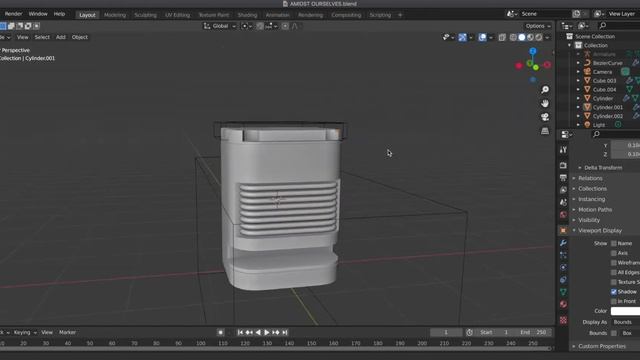Screen dimensions: 640x360
Task: Open the Modifier properties wrench tab
Action: (563, 243)
